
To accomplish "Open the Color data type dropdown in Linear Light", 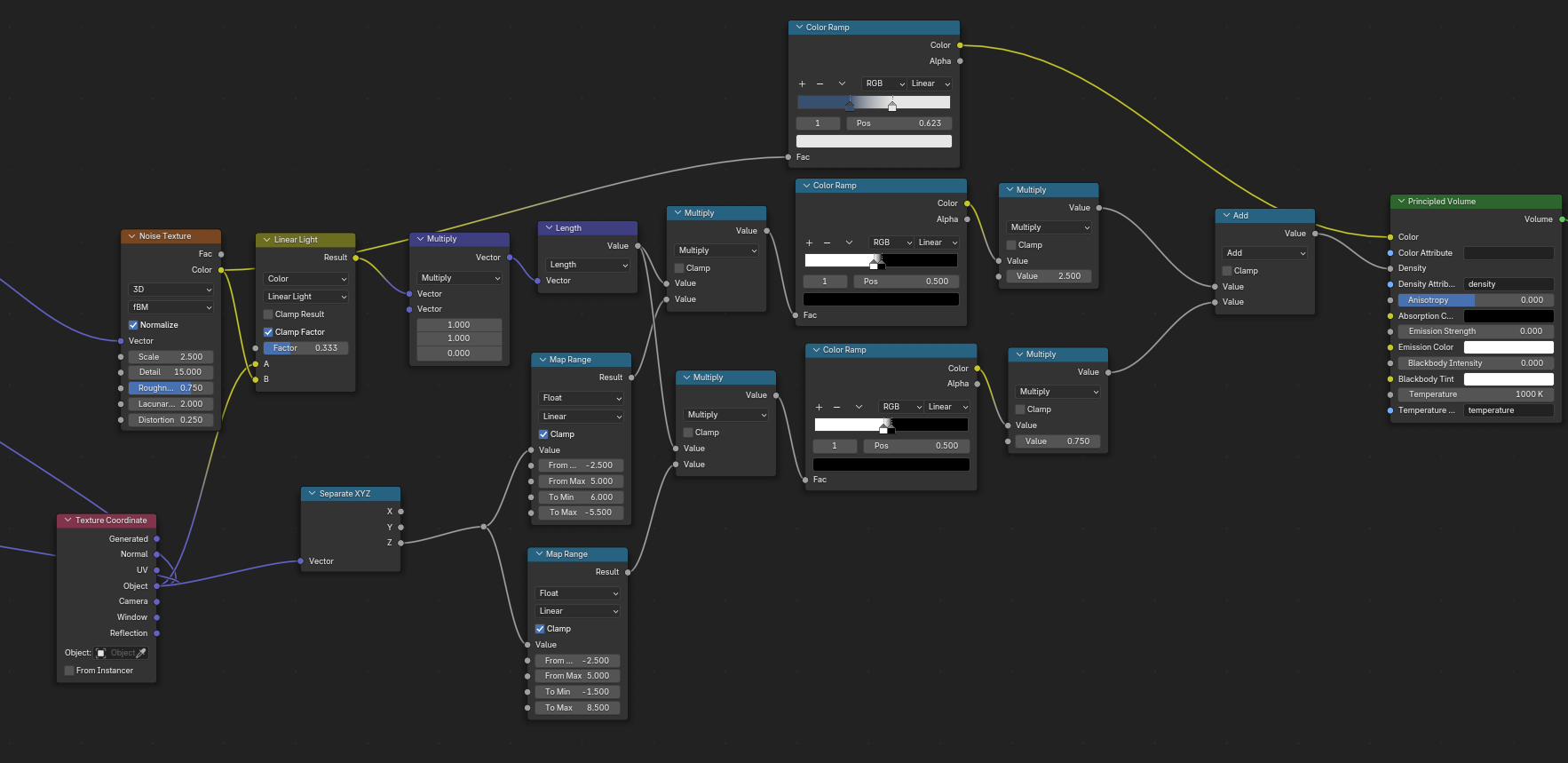I will tap(306, 279).
